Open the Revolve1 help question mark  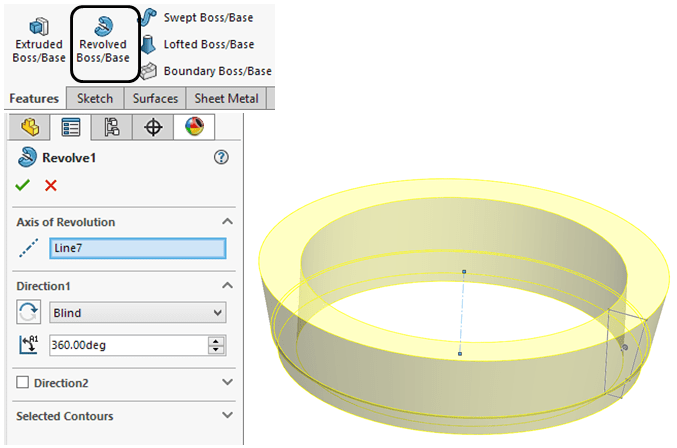(222, 157)
